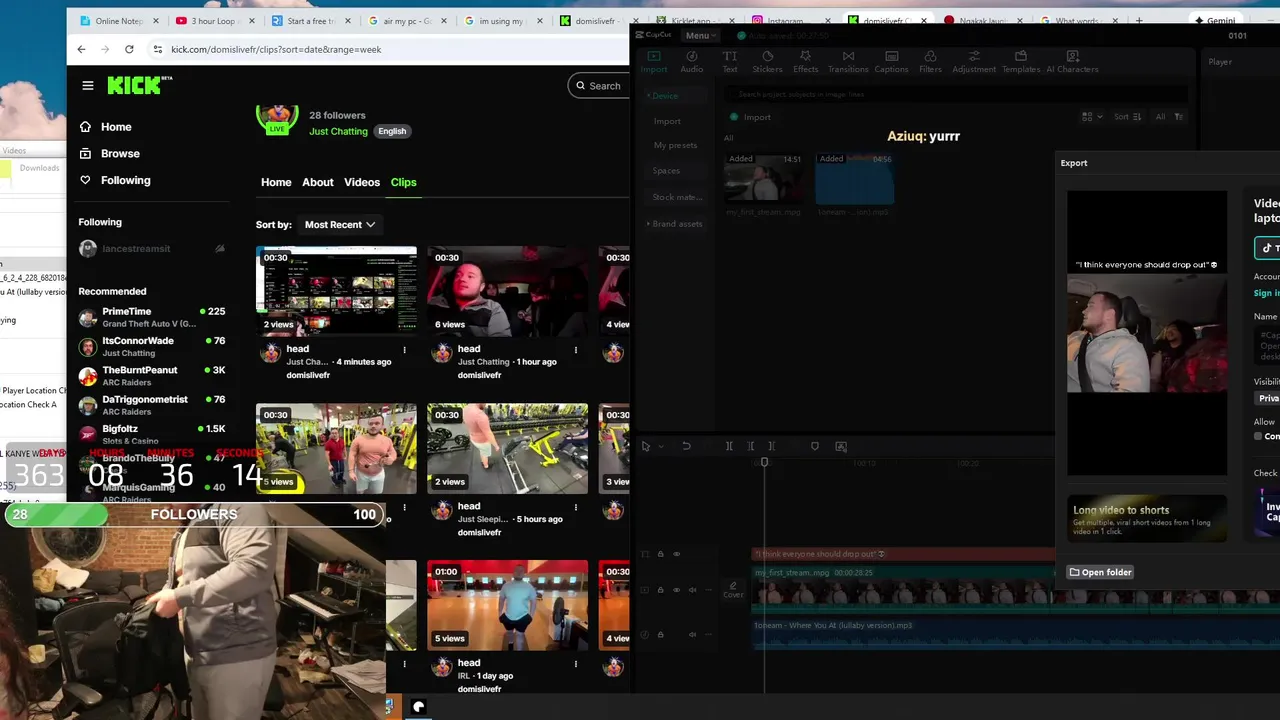
Task: Select the 1oneam mp3 audio thumbnail
Action: point(854,178)
